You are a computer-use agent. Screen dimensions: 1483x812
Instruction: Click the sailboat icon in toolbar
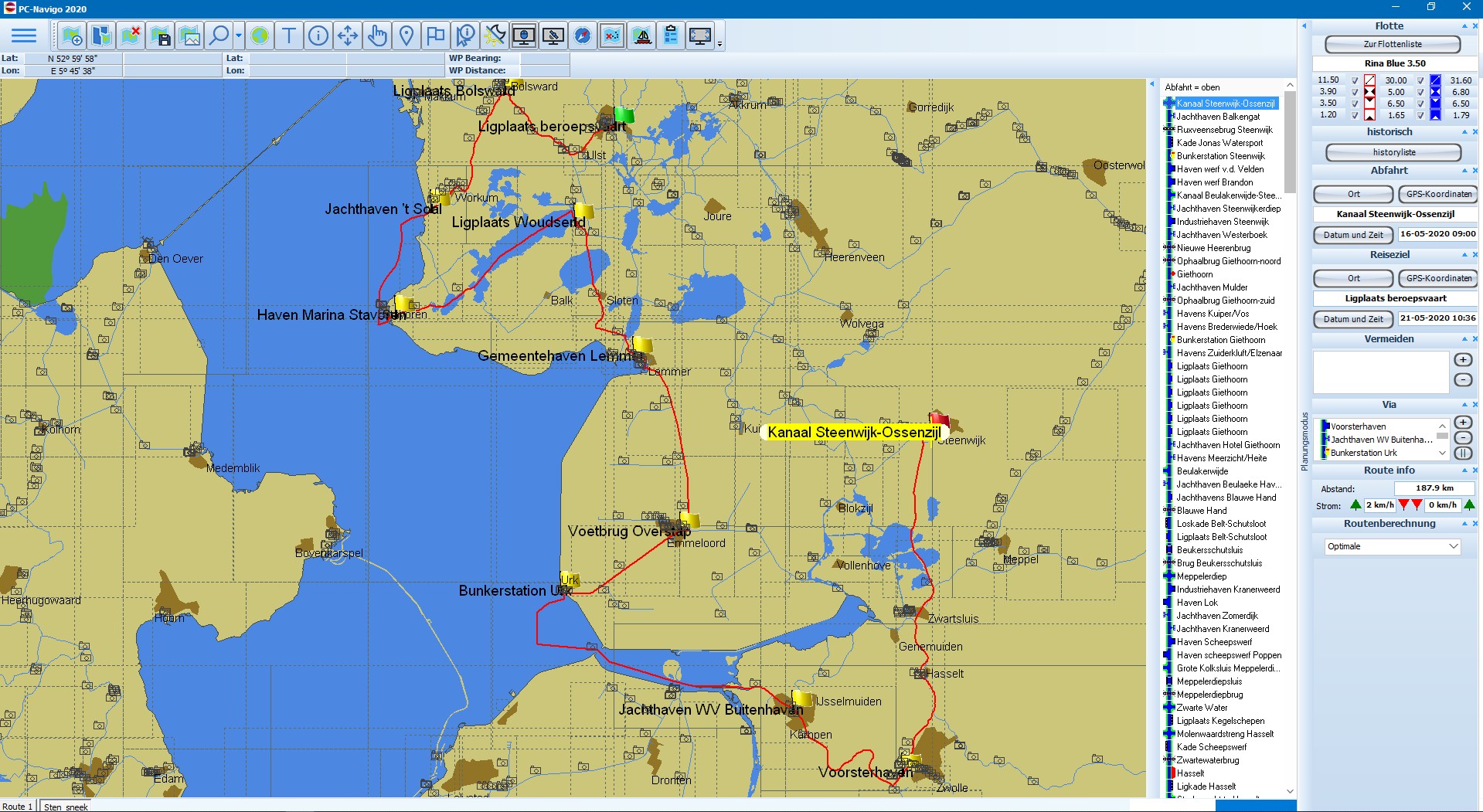point(641,36)
